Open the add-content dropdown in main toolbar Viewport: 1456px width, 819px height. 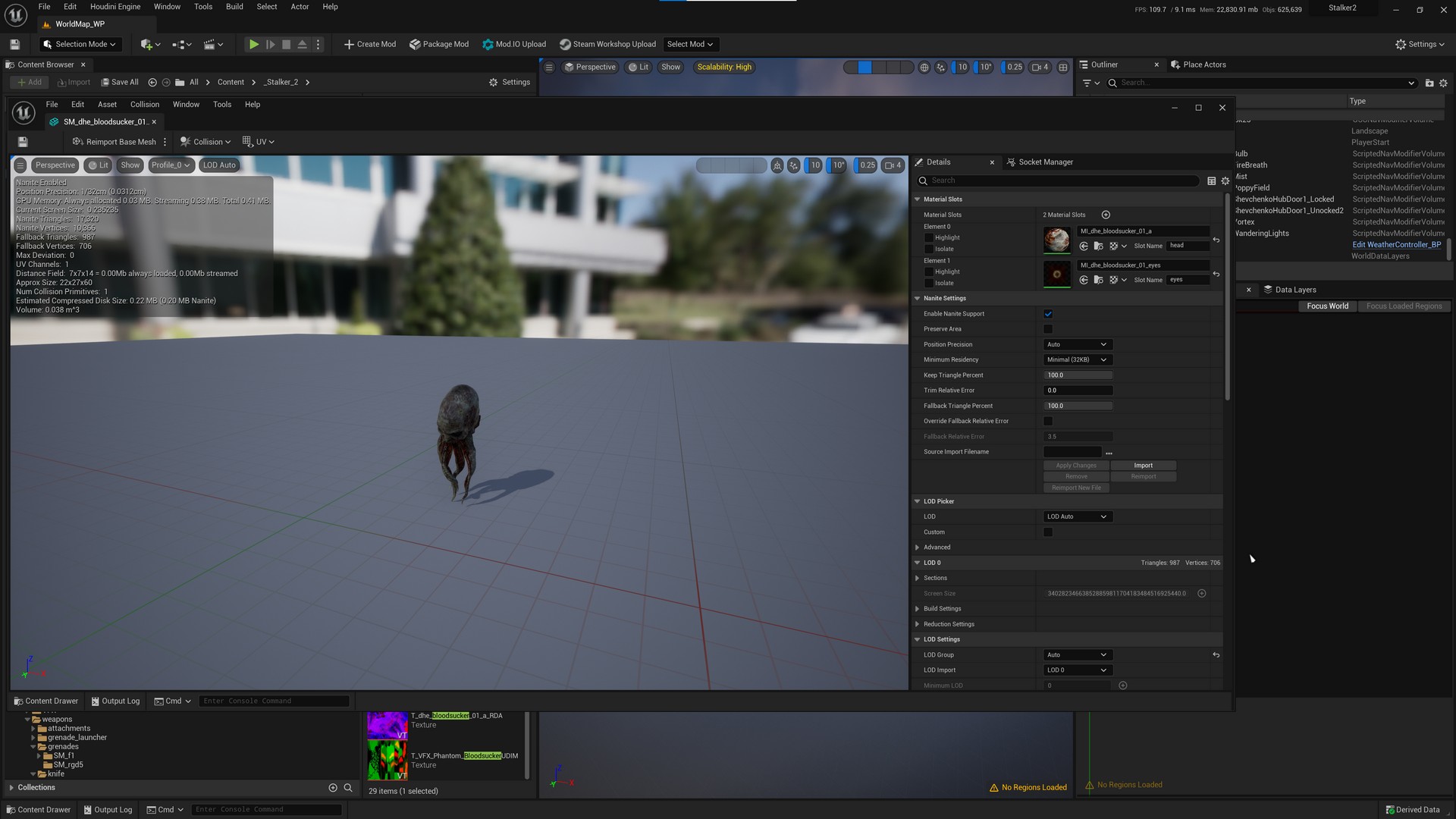tap(151, 45)
